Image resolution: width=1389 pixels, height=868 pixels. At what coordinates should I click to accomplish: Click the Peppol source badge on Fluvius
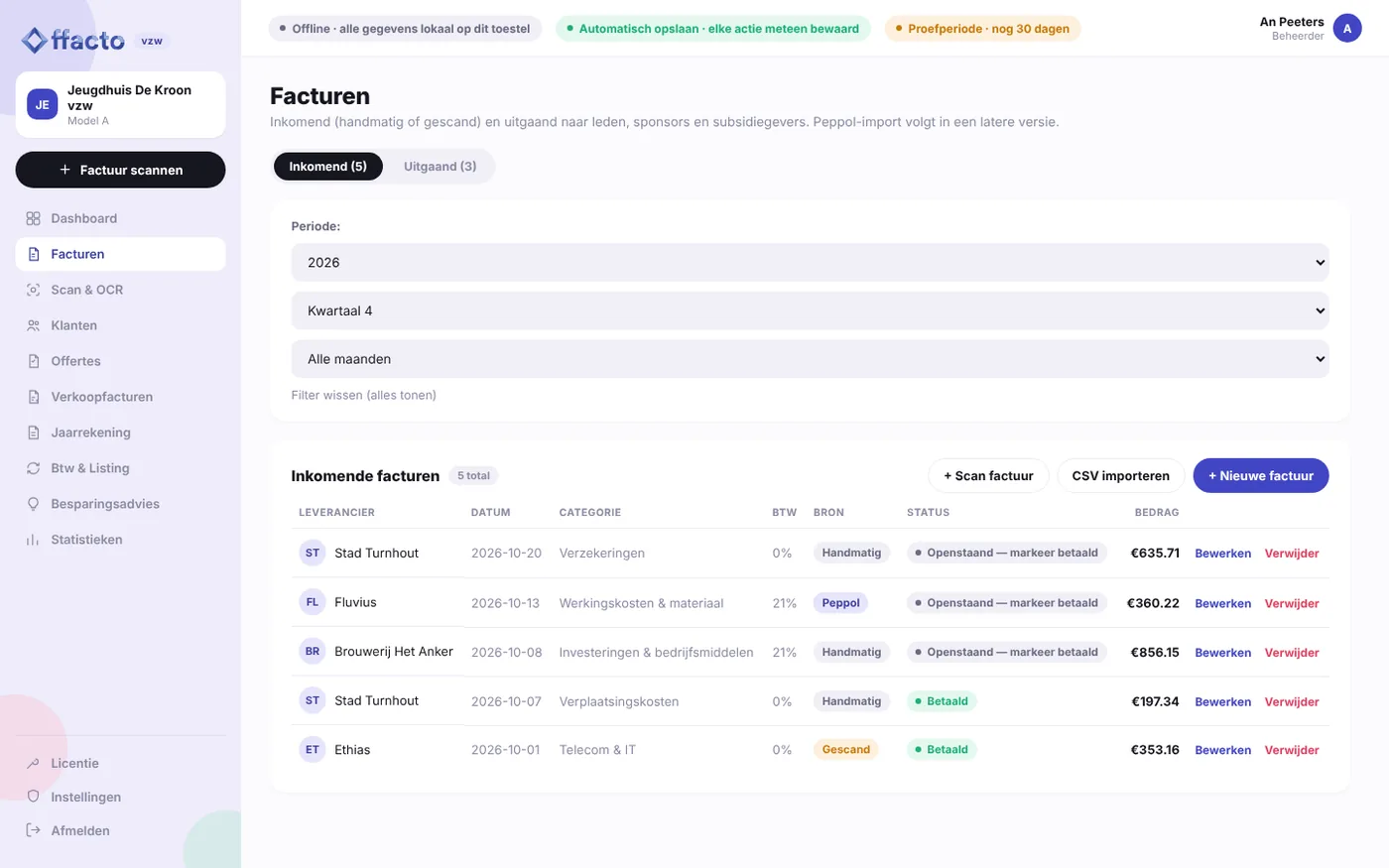841,603
